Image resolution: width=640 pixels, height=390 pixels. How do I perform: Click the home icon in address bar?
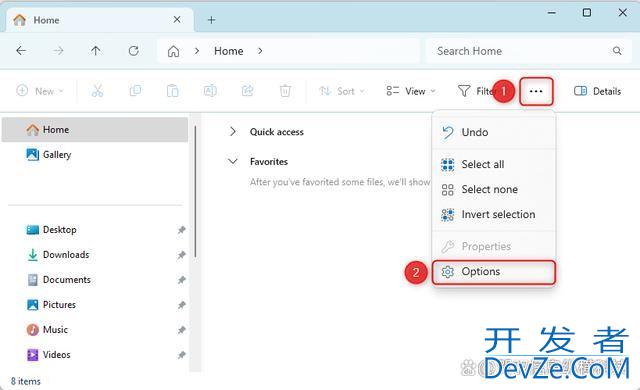[x=173, y=51]
